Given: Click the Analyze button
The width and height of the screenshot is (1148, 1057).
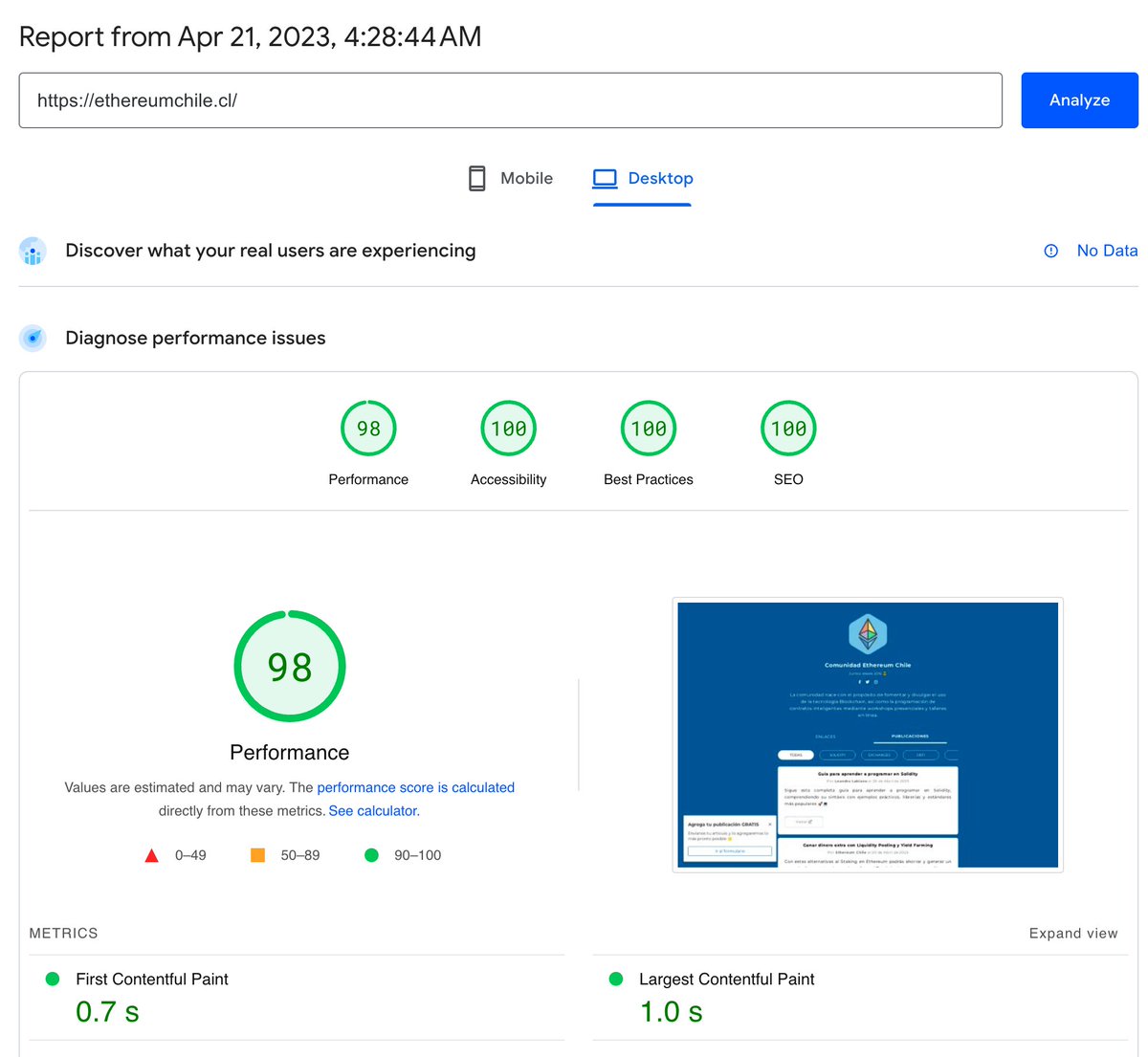Looking at the screenshot, I should [1079, 100].
